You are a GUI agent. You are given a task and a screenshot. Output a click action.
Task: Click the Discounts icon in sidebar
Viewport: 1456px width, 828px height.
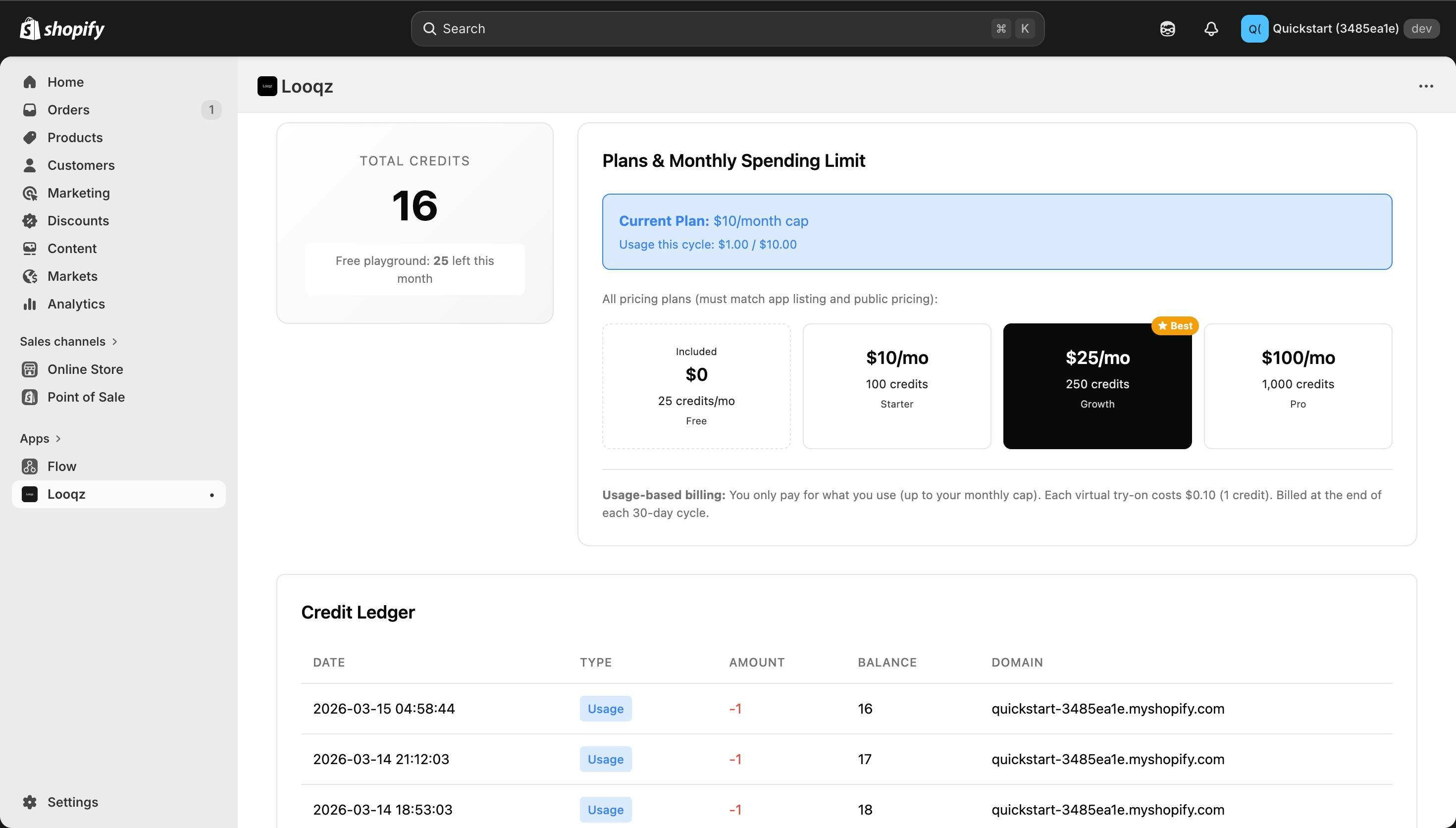(30, 221)
